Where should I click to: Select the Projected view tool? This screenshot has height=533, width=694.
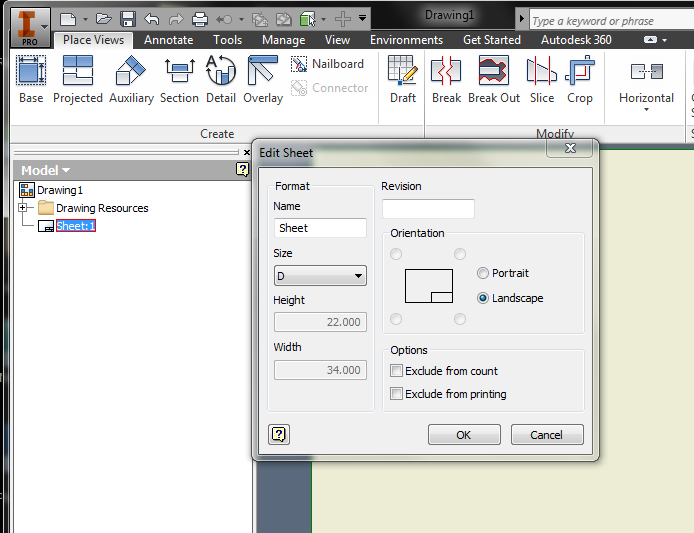click(x=77, y=80)
